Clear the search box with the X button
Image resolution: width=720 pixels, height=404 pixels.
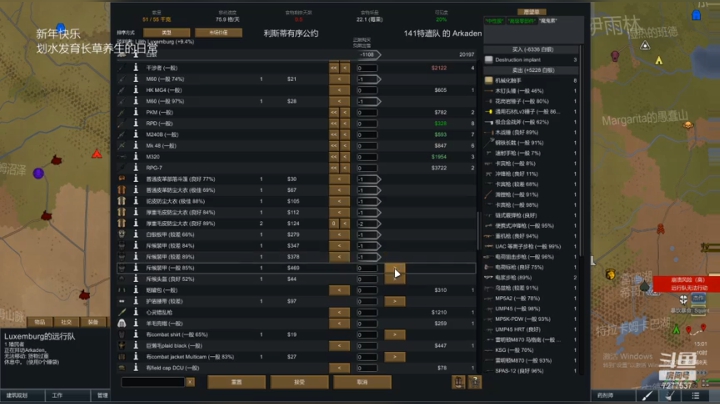click(190, 382)
